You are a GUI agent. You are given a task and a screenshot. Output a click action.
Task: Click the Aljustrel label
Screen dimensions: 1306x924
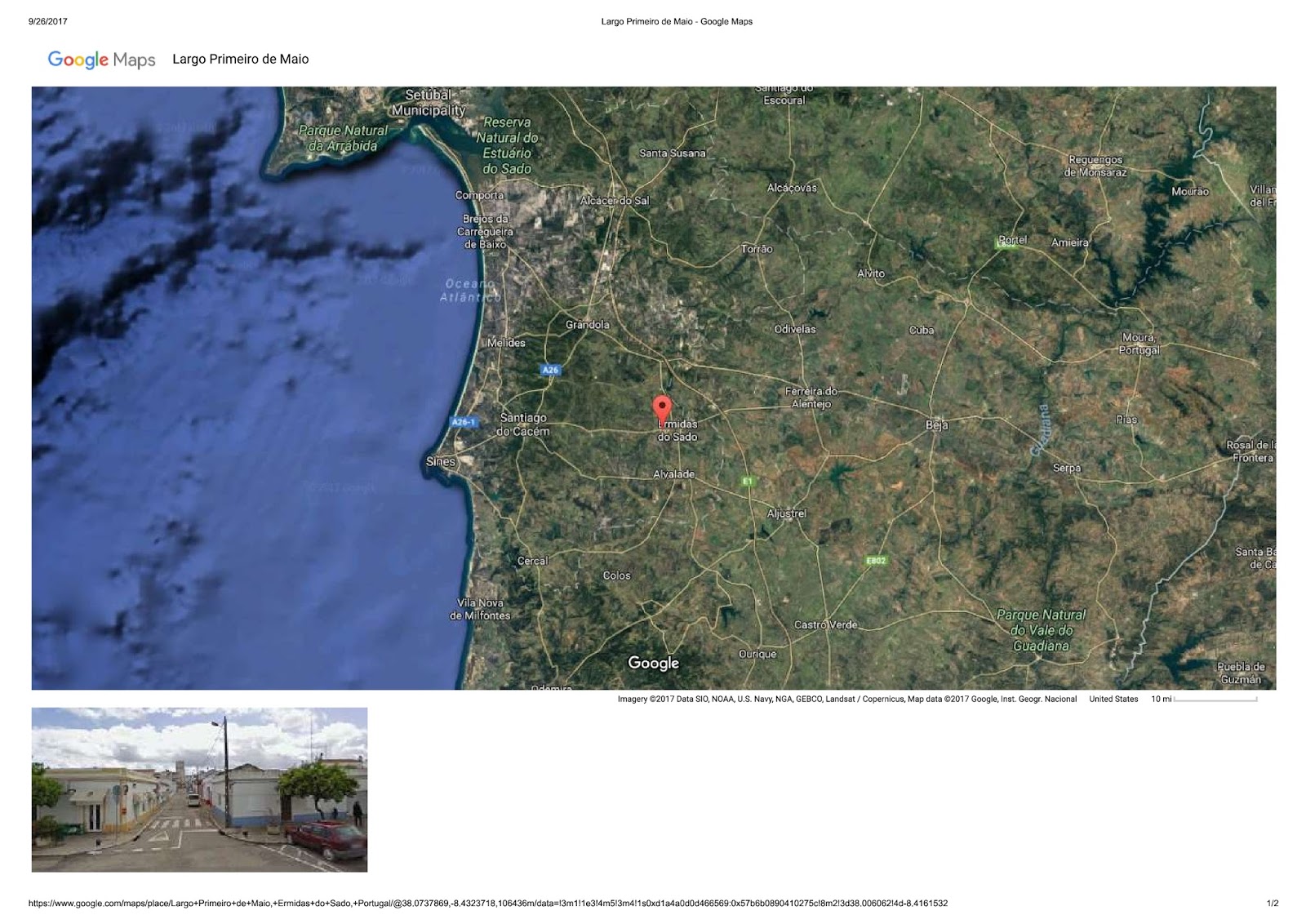click(x=787, y=513)
